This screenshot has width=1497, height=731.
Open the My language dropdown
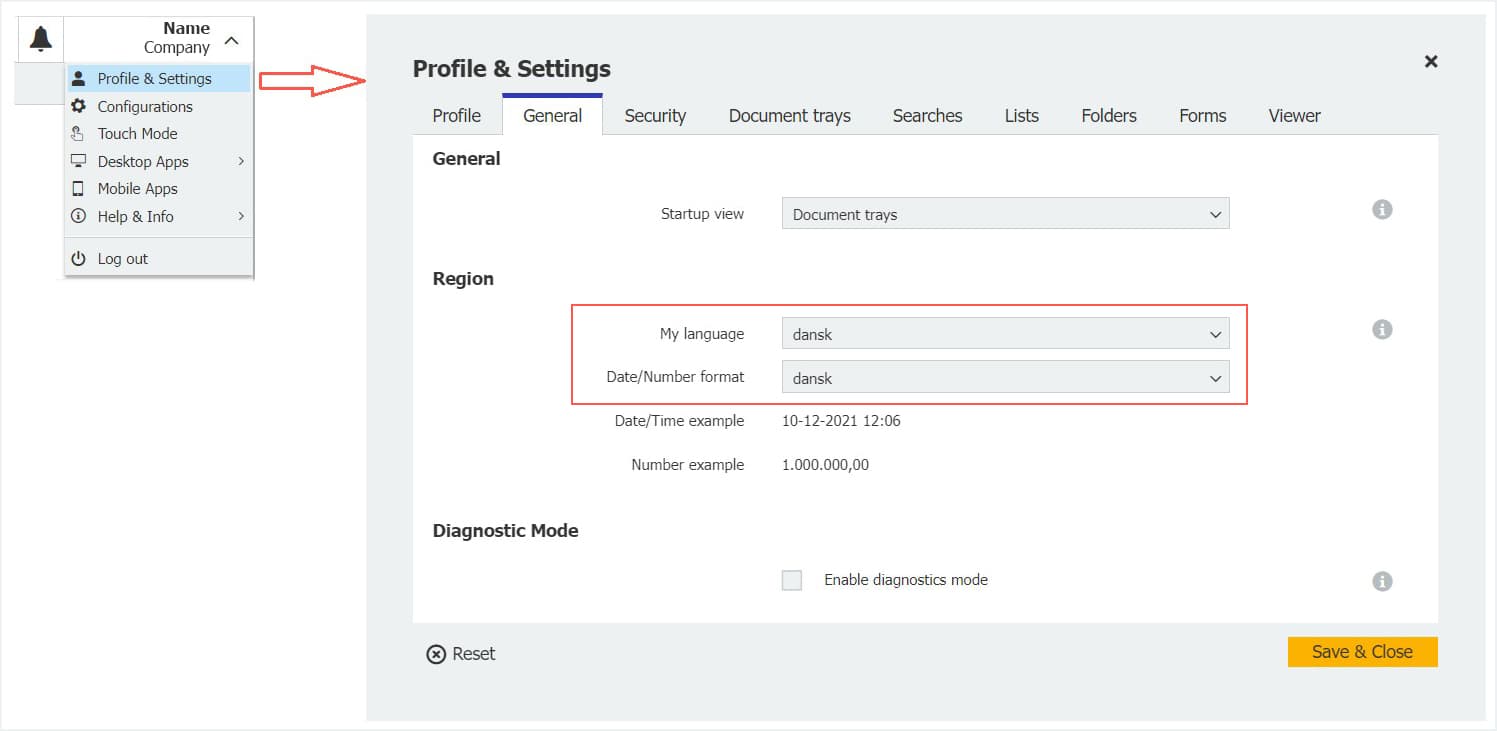[1004, 334]
